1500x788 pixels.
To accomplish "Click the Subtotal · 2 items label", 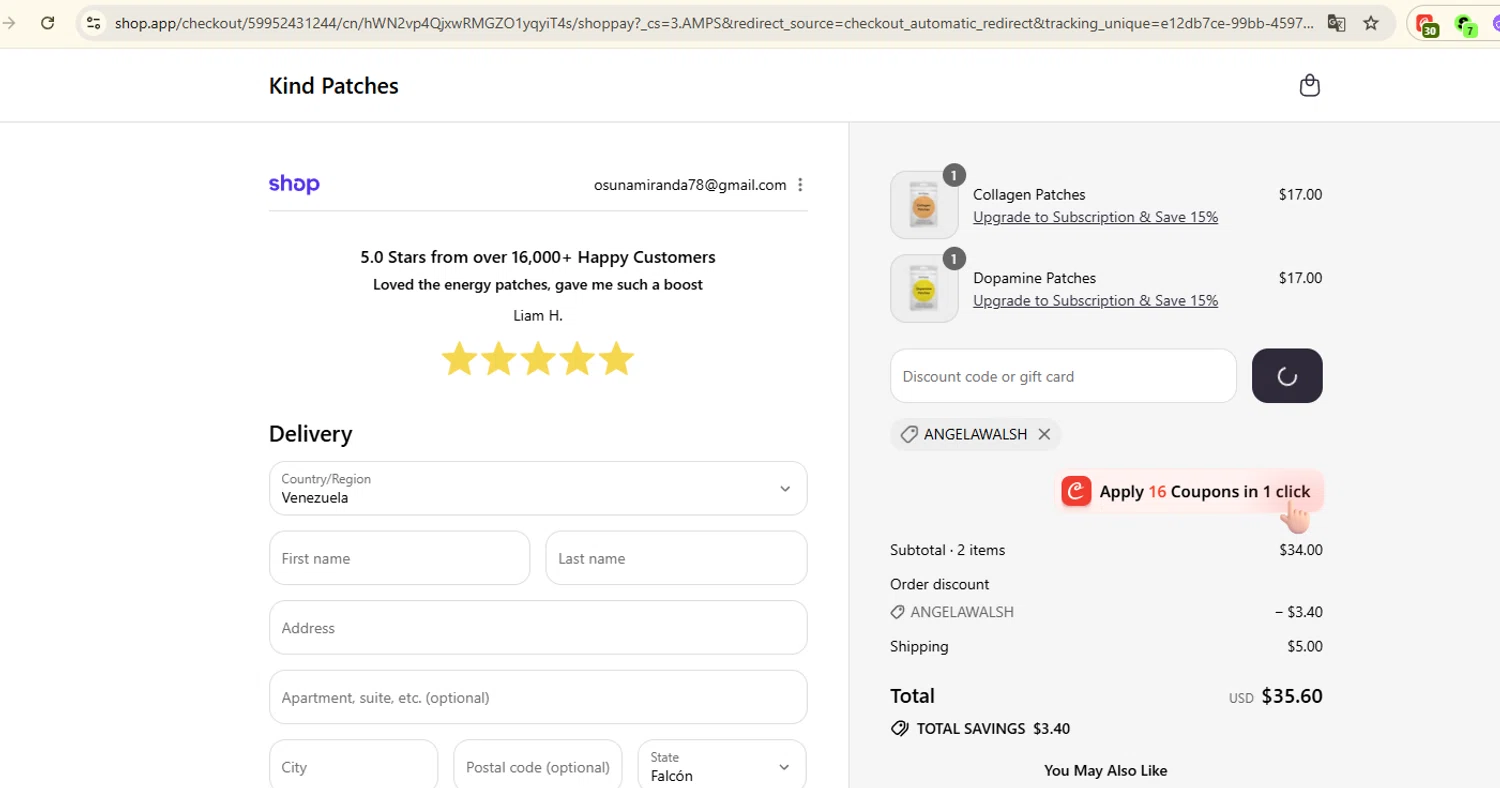I will click(948, 550).
